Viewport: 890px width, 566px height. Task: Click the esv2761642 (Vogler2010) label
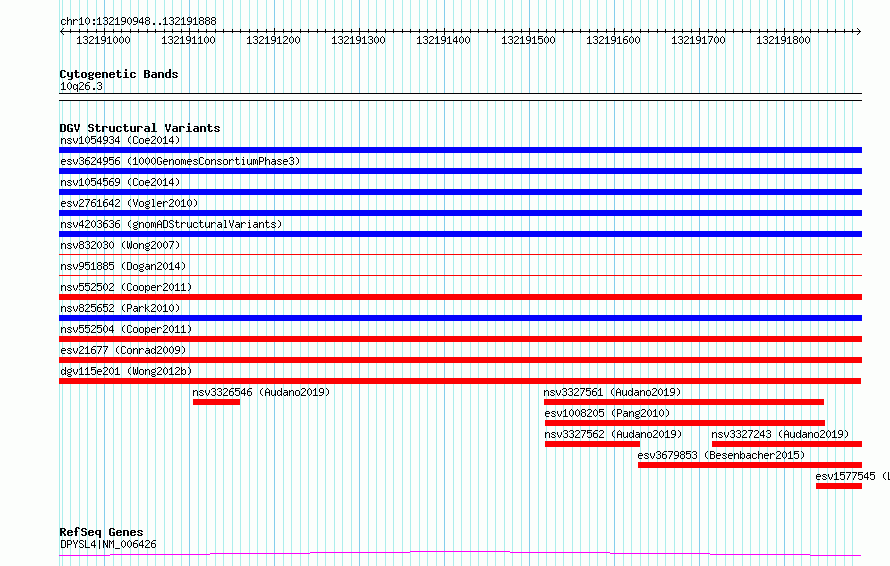pos(129,203)
